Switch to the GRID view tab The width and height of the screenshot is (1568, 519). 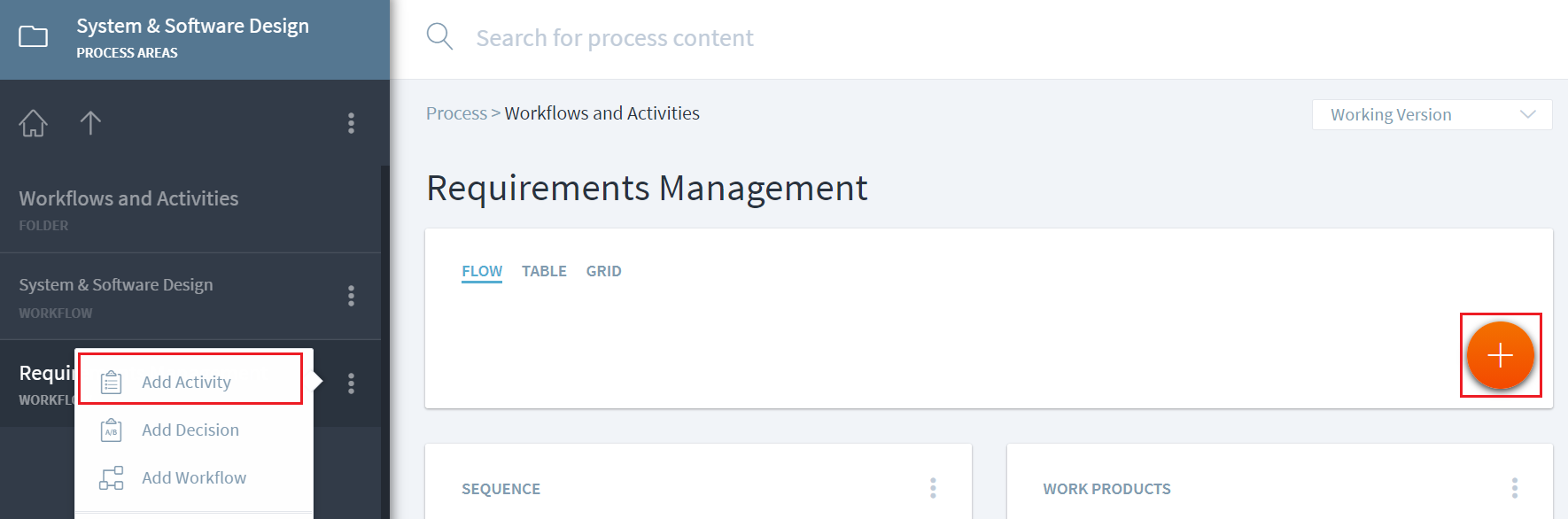pyautogui.click(x=603, y=271)
